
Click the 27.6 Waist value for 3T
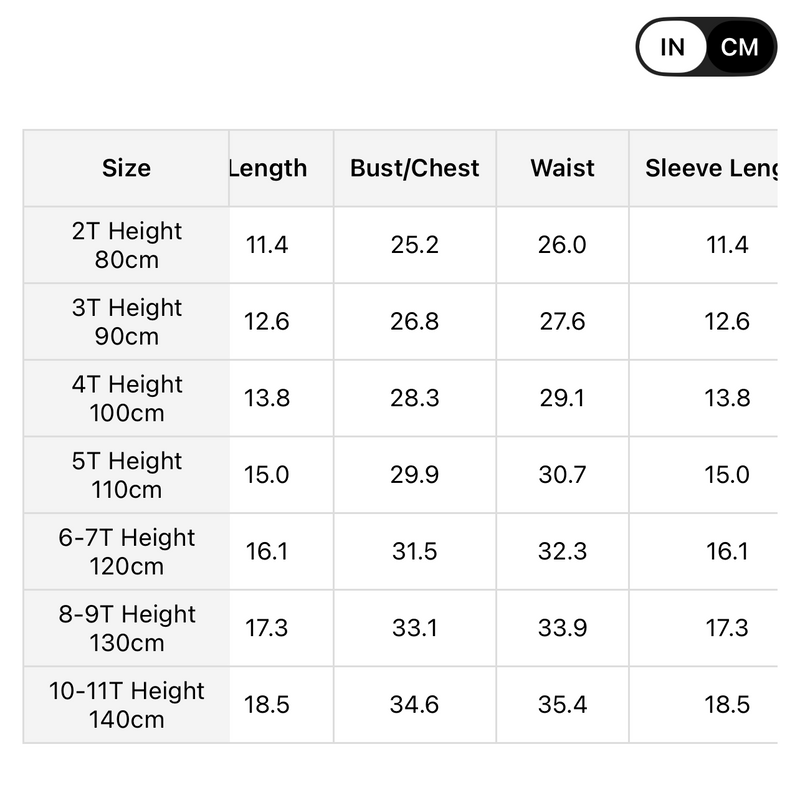click(562, 322)
